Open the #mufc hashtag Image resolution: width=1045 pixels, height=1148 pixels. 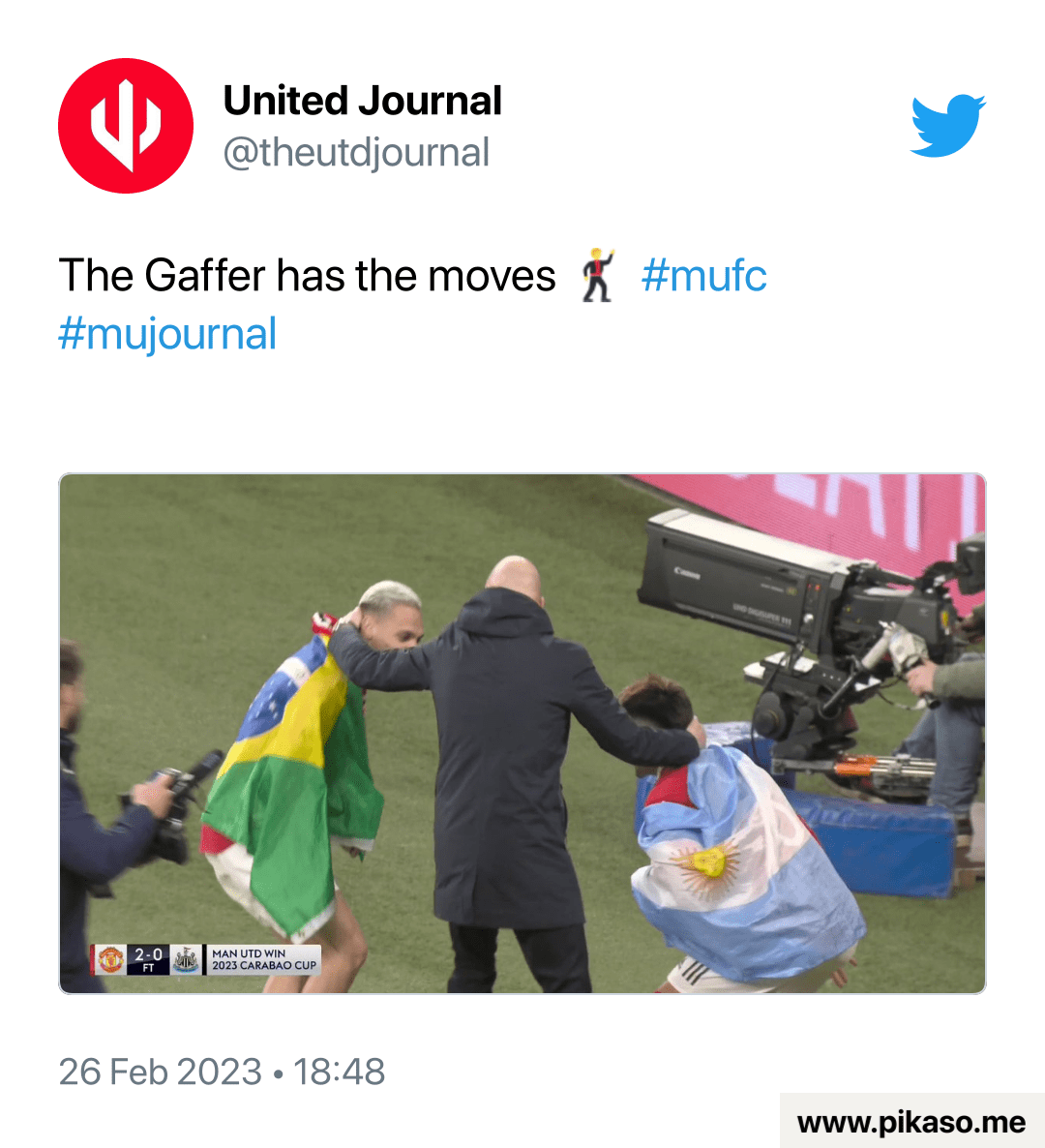(704, 276)
